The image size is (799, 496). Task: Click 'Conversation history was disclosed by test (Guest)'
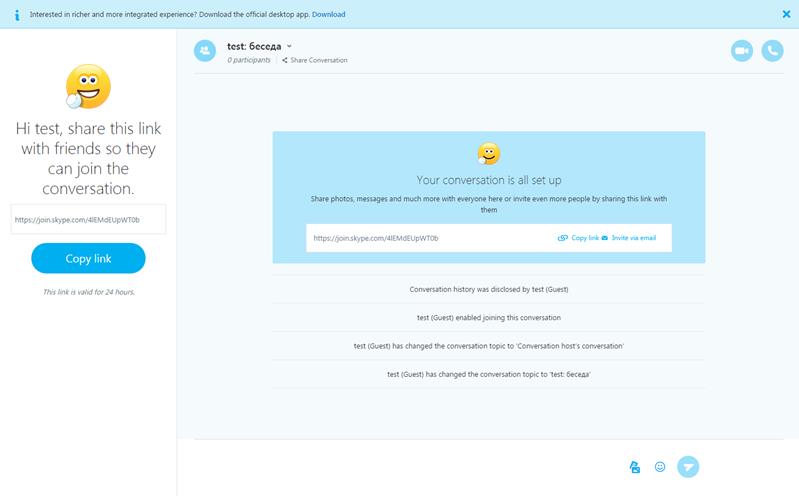point(489,289)
